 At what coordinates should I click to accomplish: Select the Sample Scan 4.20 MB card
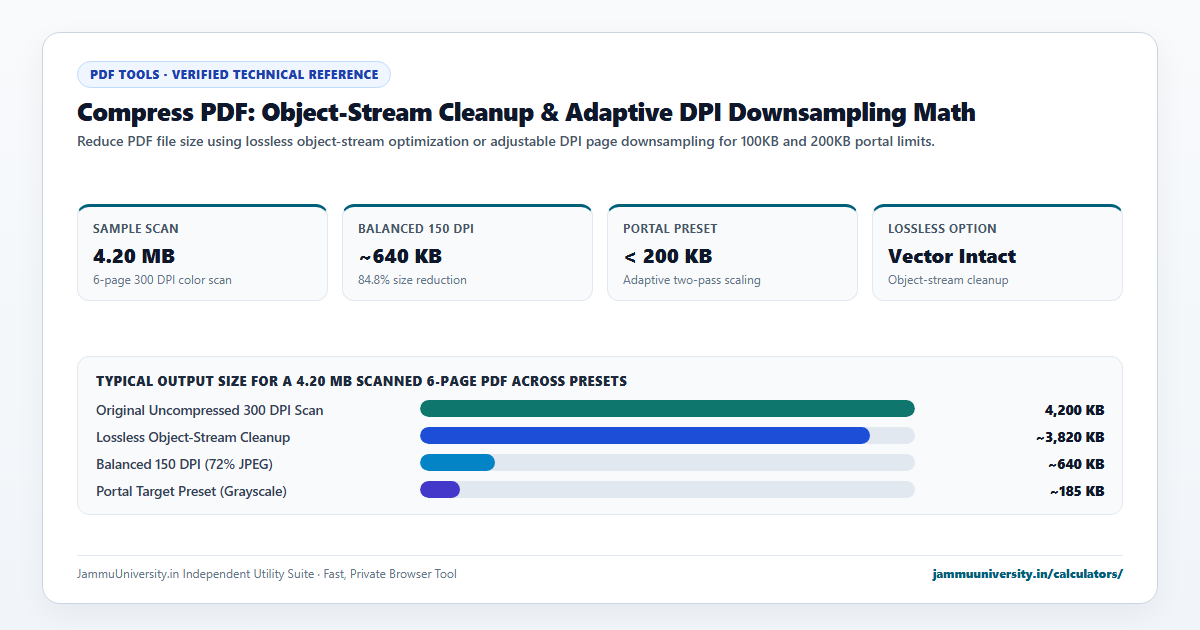202,253
